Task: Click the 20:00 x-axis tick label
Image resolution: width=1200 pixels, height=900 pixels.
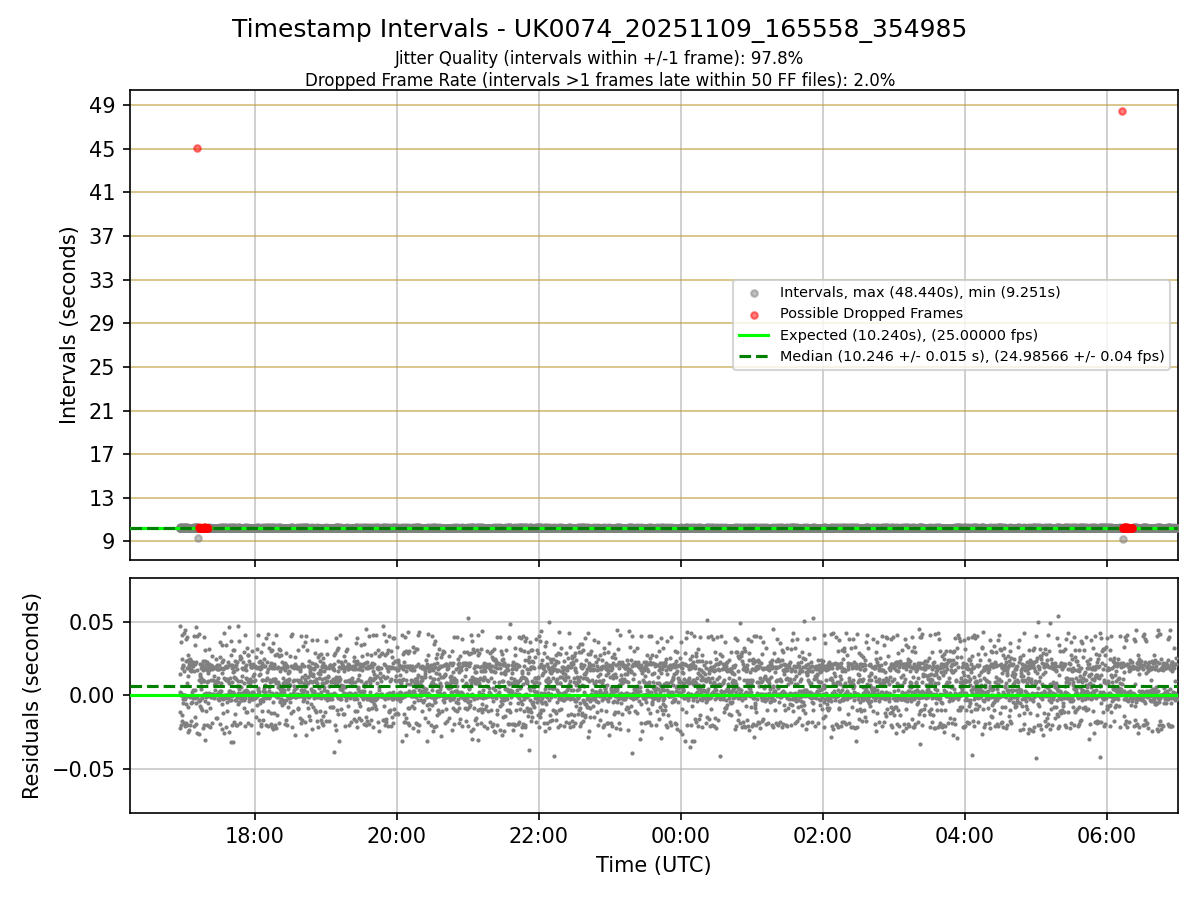Action: pos(397,836)
